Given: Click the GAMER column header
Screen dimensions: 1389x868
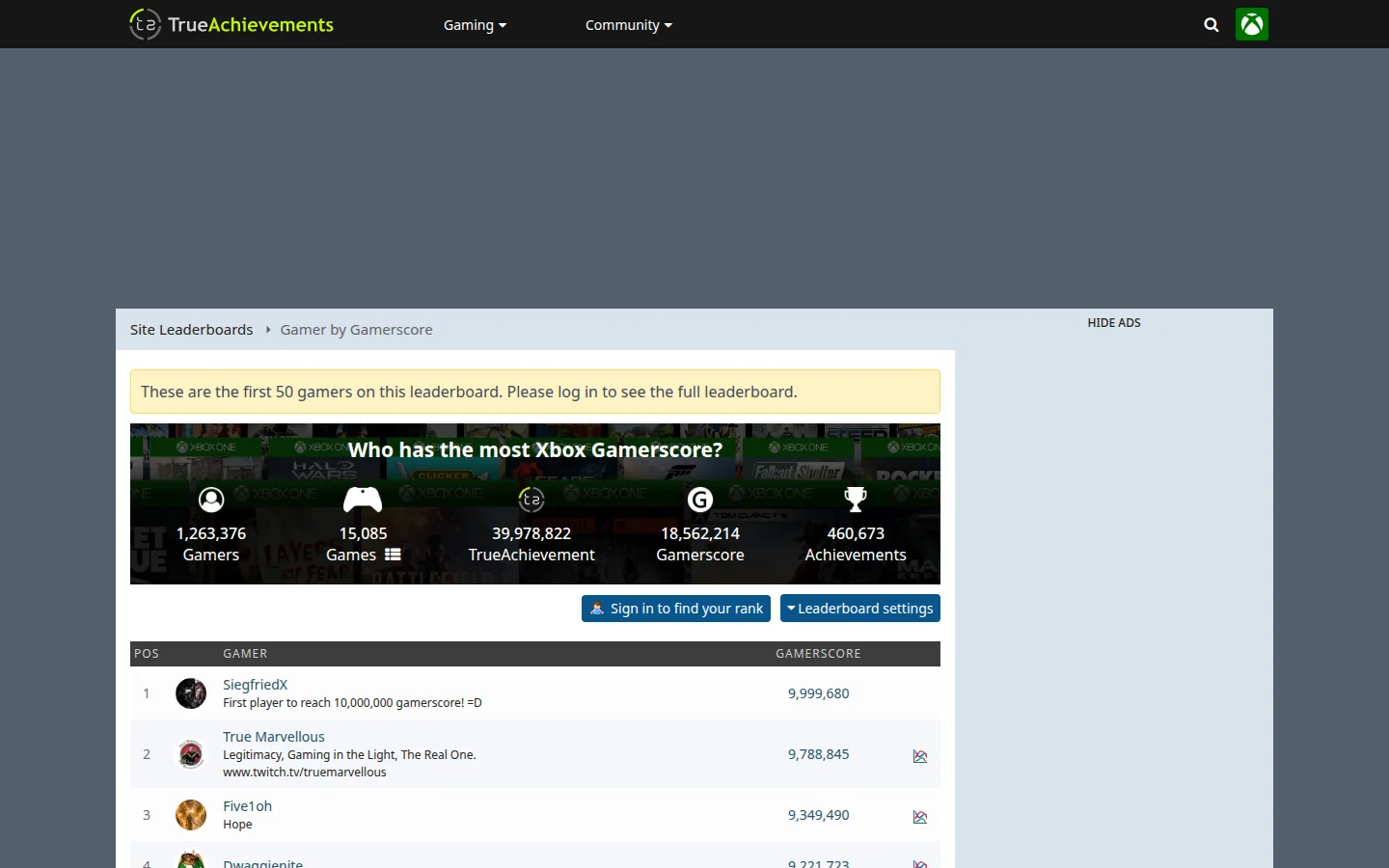Looking at the screenshot, I should point(245,654).
